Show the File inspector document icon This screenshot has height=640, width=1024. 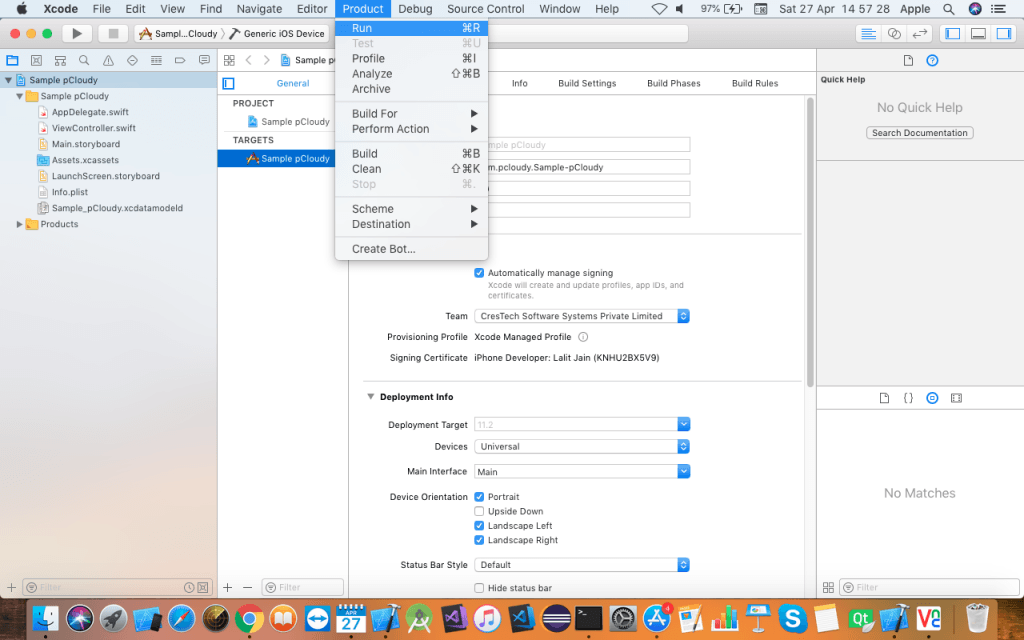click(x=908, y=60)
